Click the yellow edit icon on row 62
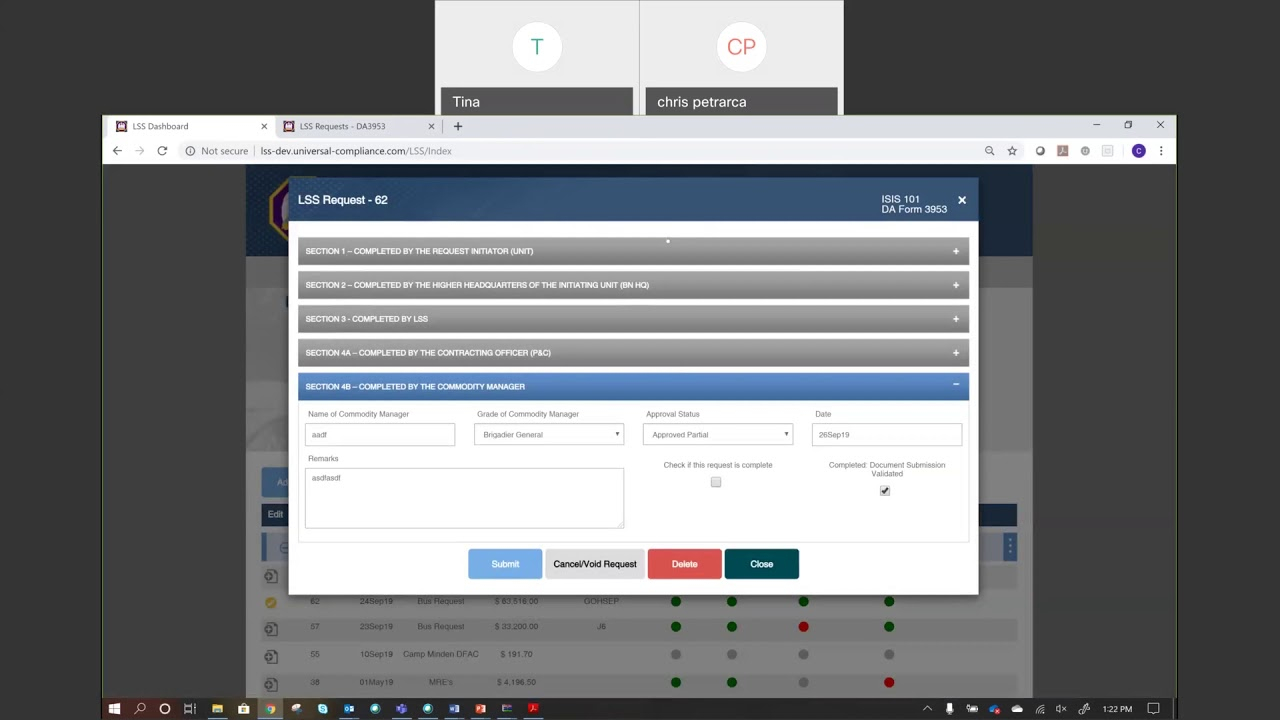This screenshot has width=1280, height=720. [x=271, y=602]
